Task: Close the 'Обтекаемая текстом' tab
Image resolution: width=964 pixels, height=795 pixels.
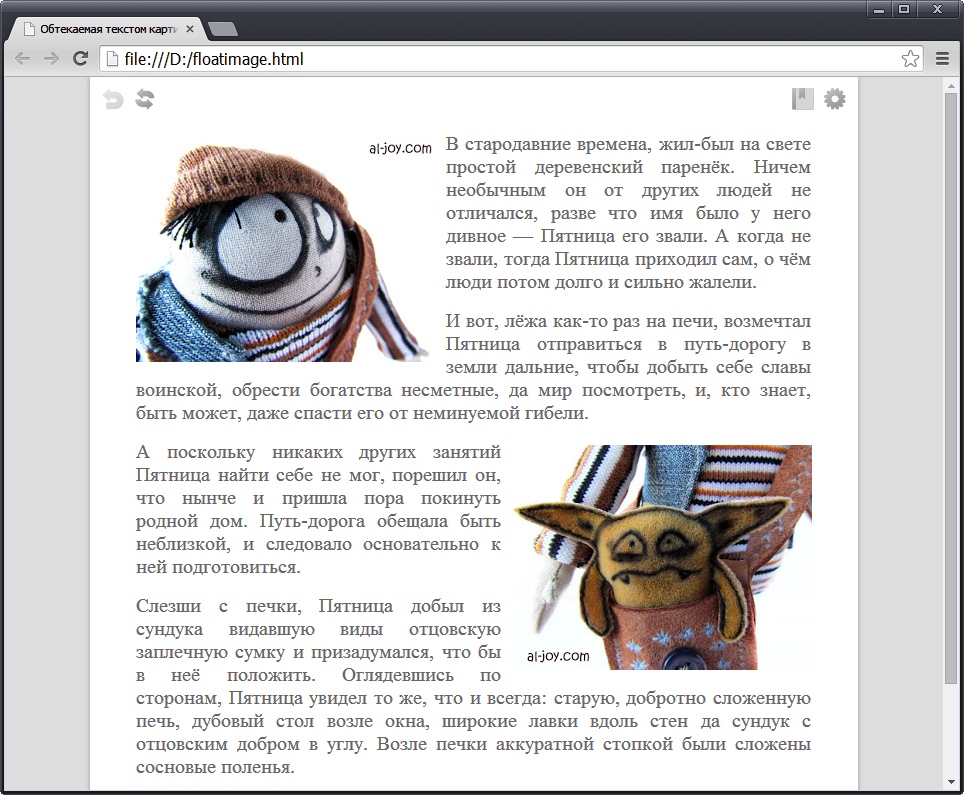Action: tap(190, 29)
